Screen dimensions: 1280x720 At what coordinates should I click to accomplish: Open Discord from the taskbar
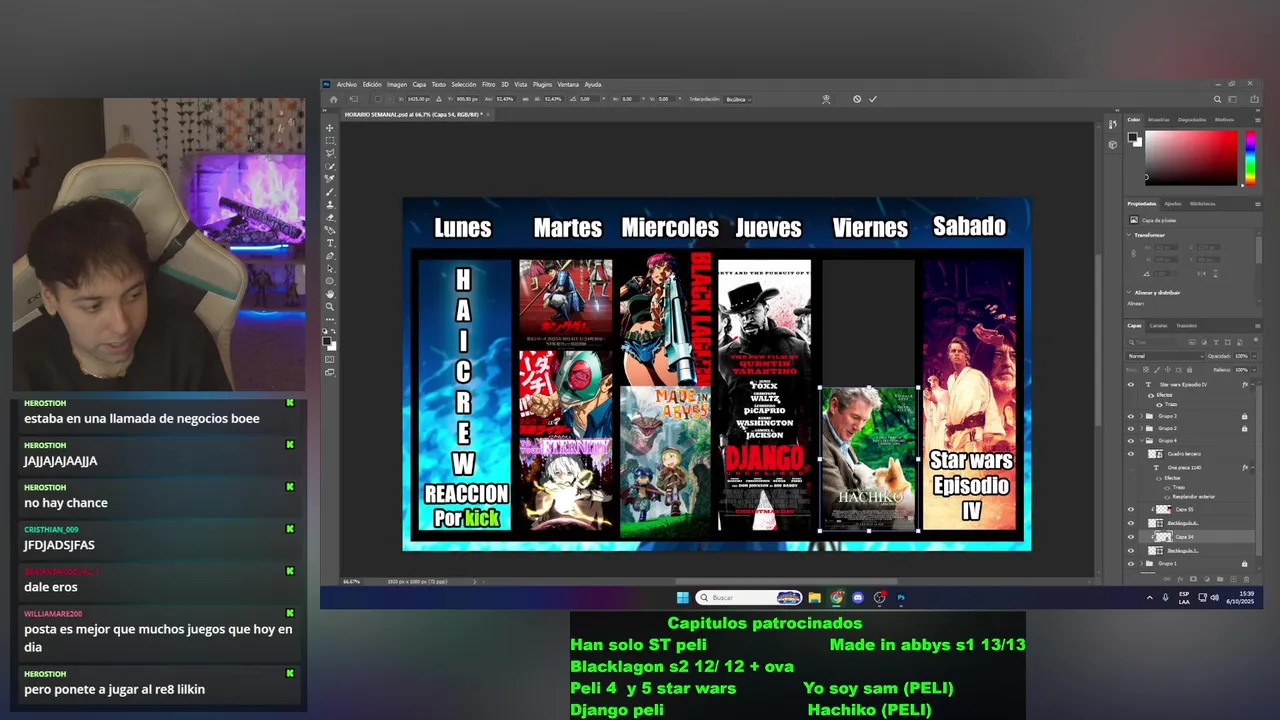tap(858, 597)
